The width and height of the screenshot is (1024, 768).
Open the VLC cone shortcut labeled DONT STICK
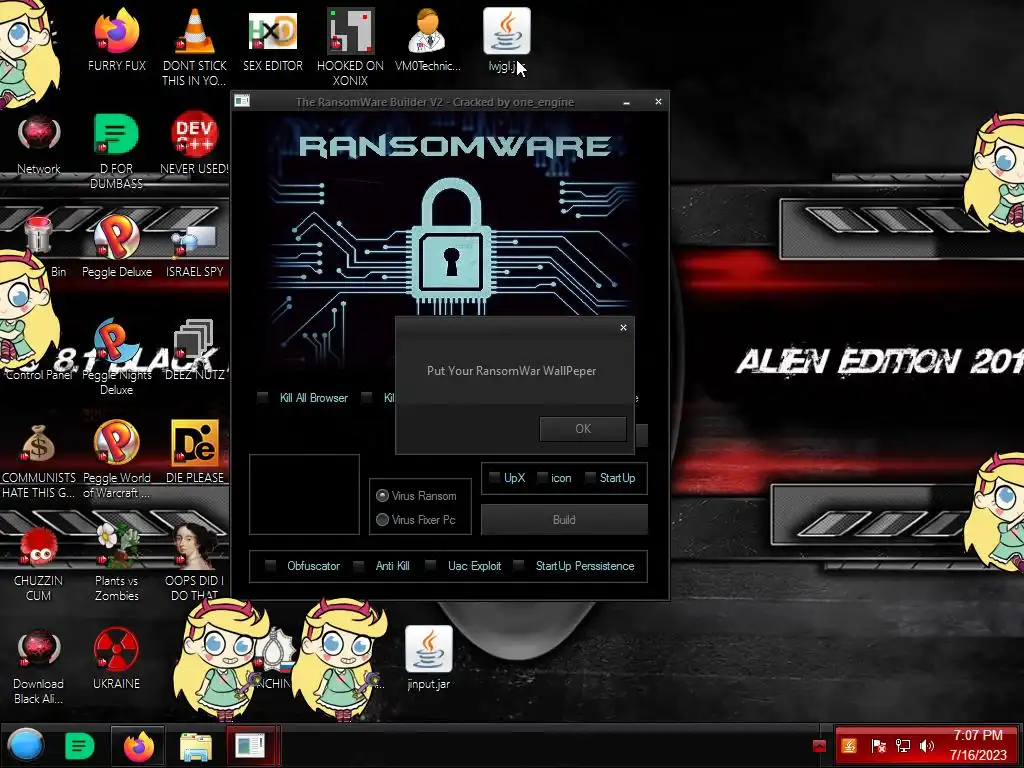[195, 47]
